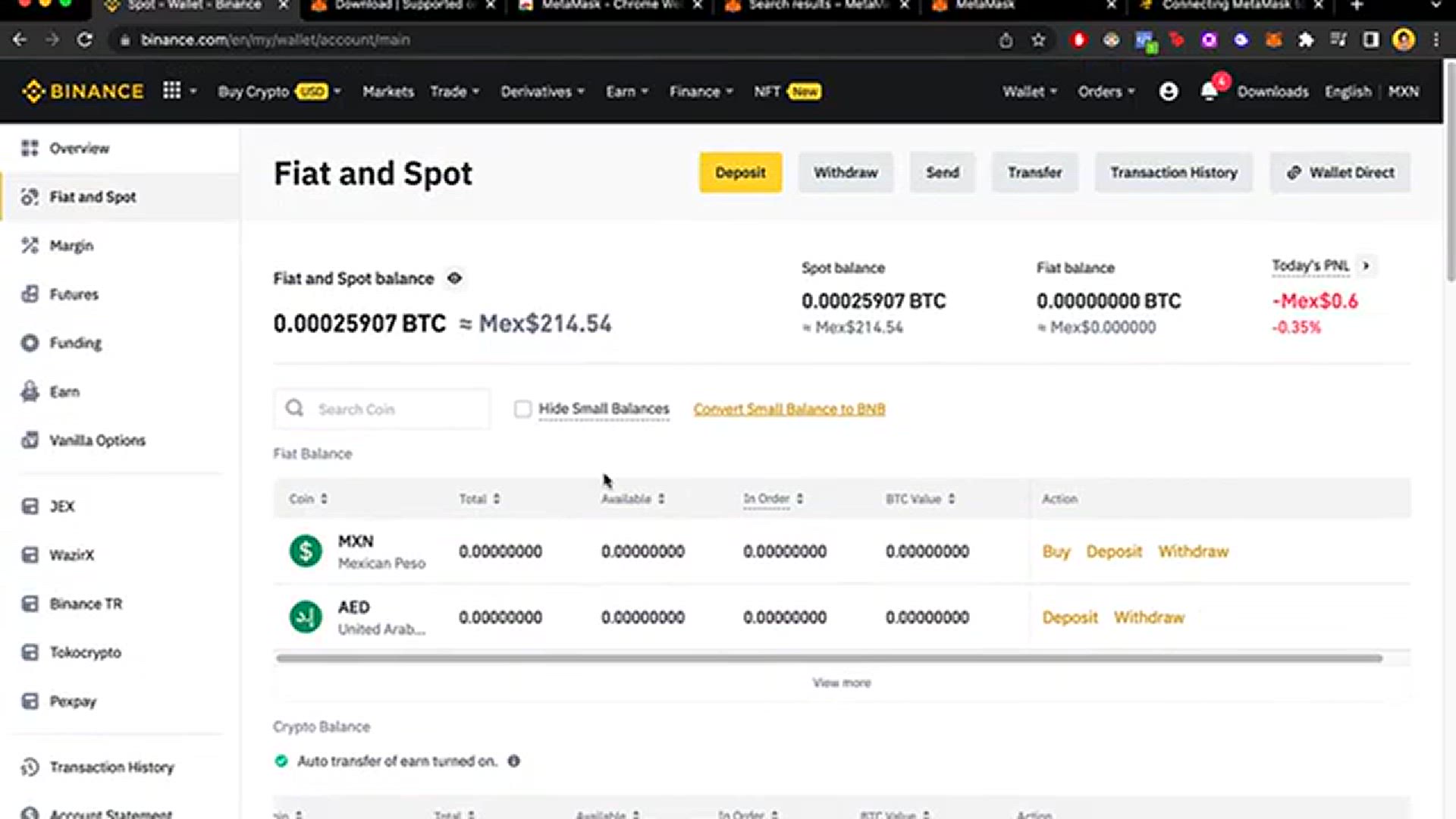This screenshot has width=1456, height=819.
Task: Click Withdraw button at top
Action: [x=846, y=172]
